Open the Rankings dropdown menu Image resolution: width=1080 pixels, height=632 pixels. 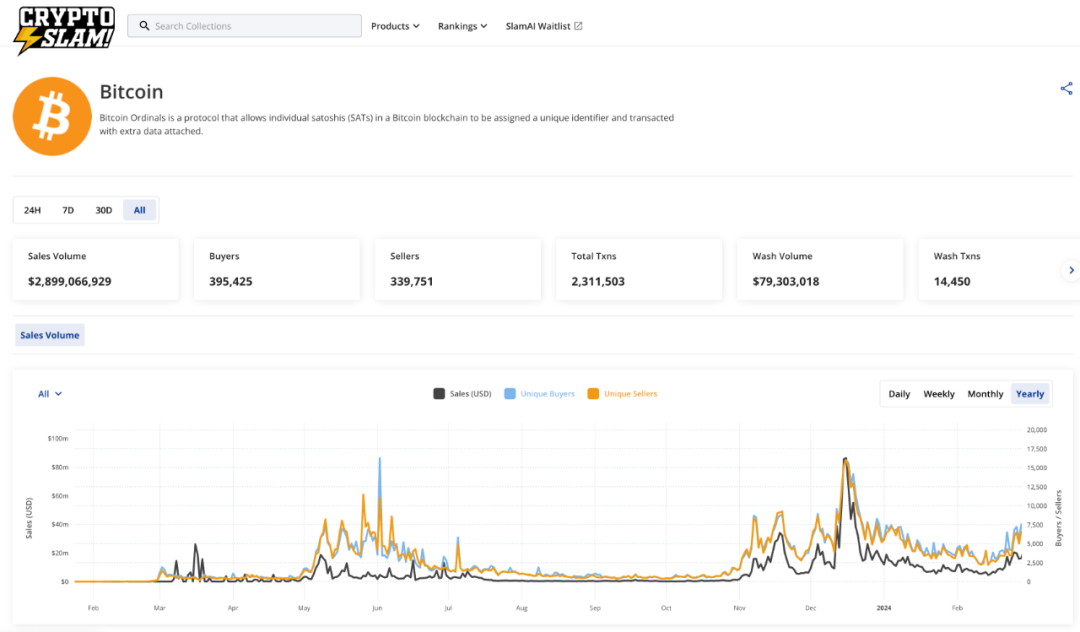(462, 26)
